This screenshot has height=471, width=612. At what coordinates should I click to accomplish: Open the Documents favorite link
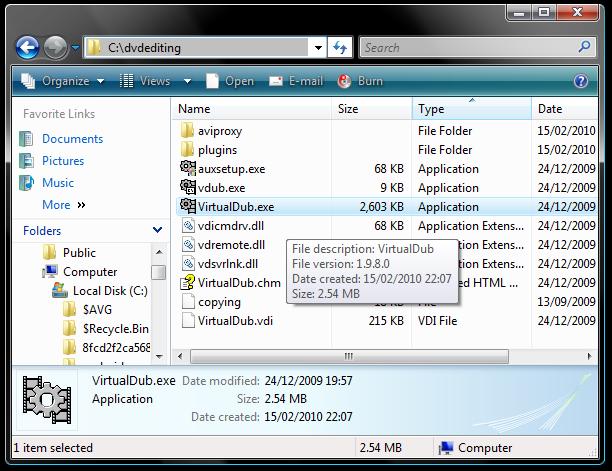click(72, 139)
